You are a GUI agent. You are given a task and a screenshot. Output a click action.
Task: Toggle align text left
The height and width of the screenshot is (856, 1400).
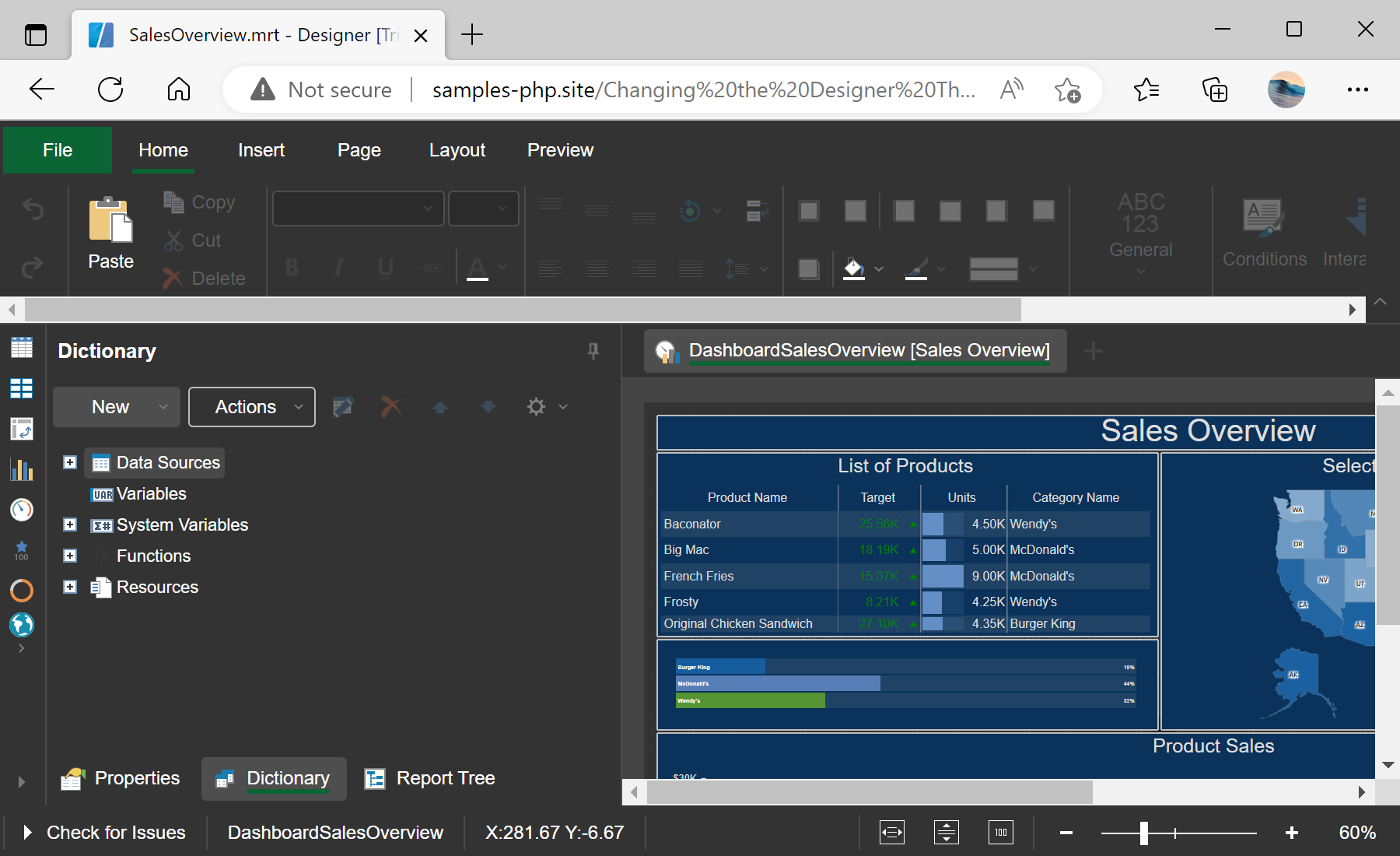[551, 269]
